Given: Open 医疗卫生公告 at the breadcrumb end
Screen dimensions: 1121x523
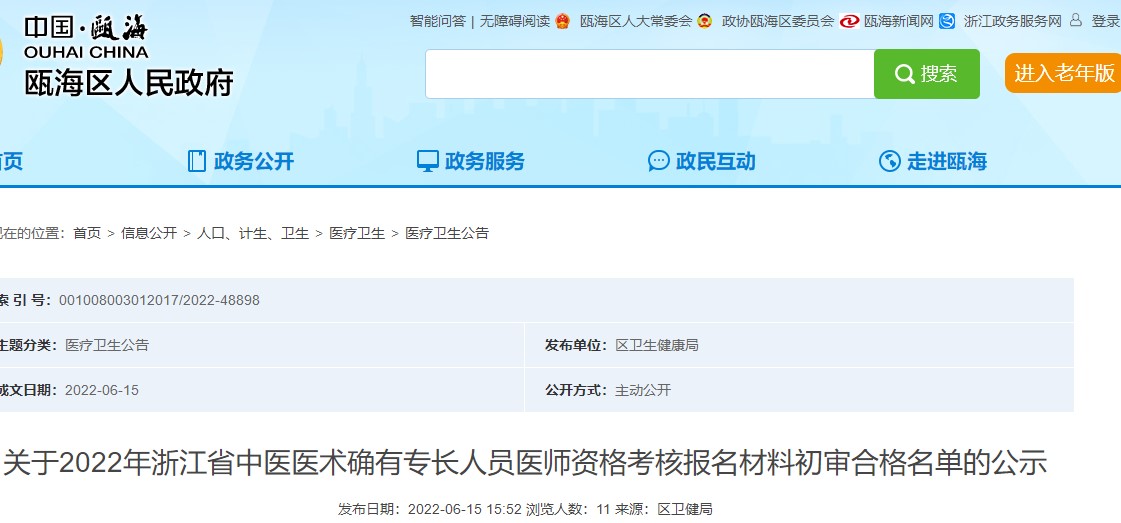Looking at the screenshot, I should coord(447,233).
